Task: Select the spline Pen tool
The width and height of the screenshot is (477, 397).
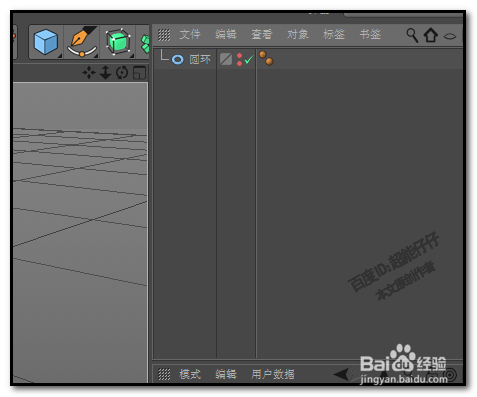Action: click(x=82, y=41)
